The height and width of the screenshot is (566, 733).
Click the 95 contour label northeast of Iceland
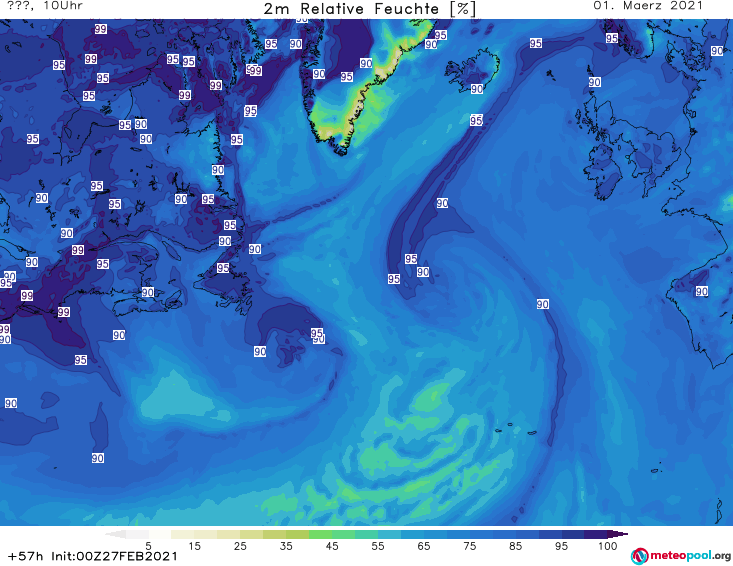[536, 43]
